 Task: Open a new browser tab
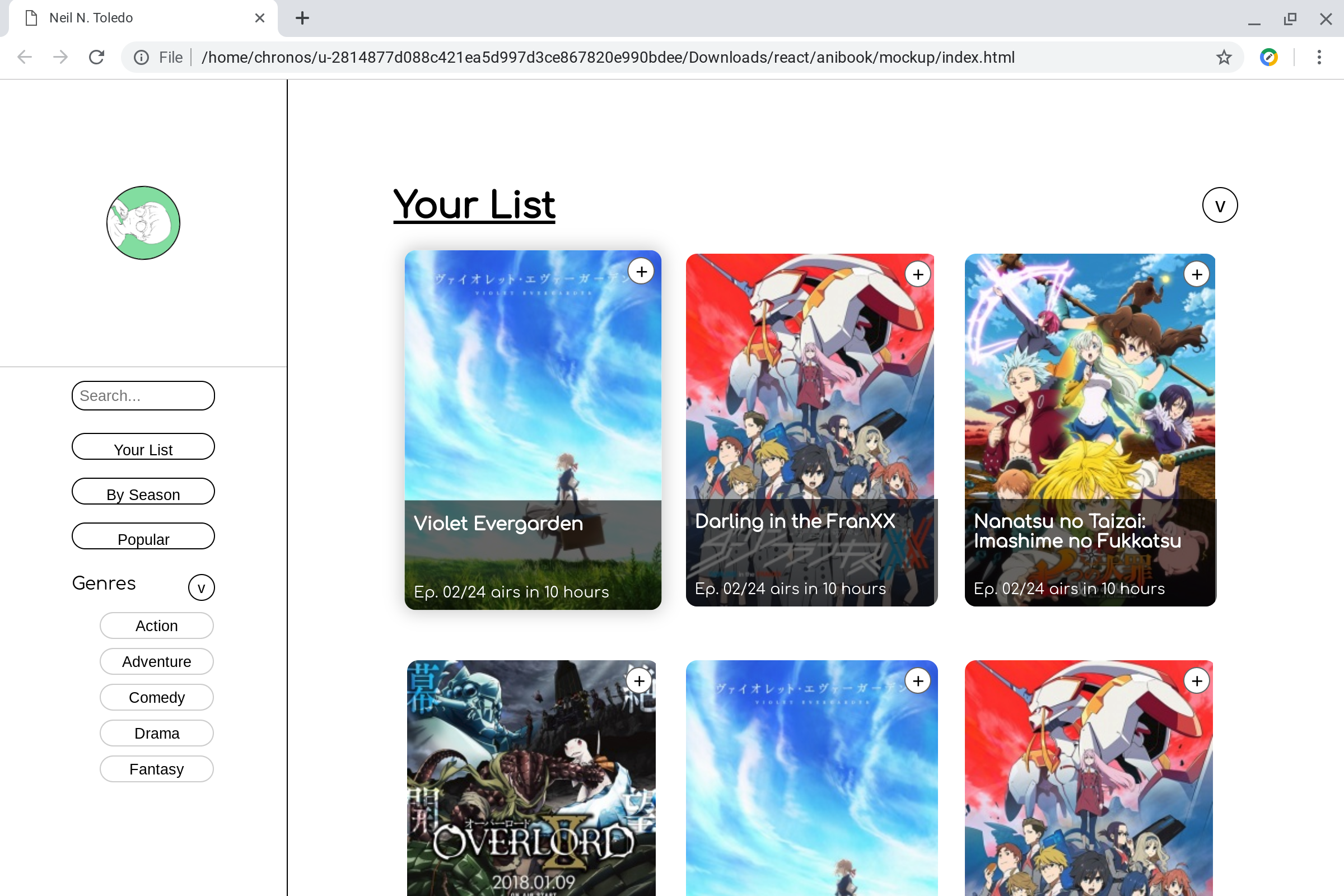(302, 18)
